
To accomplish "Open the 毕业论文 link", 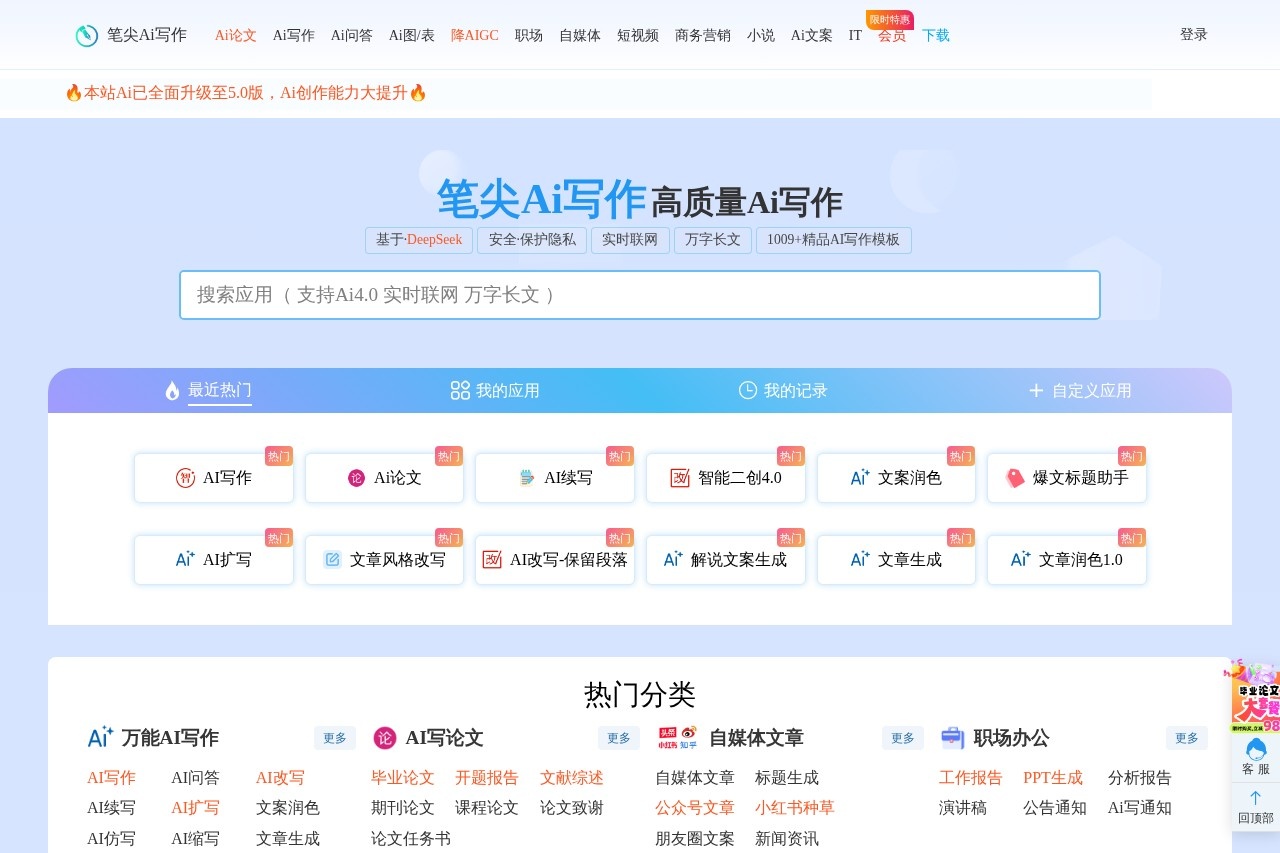I will pos(402,778).
